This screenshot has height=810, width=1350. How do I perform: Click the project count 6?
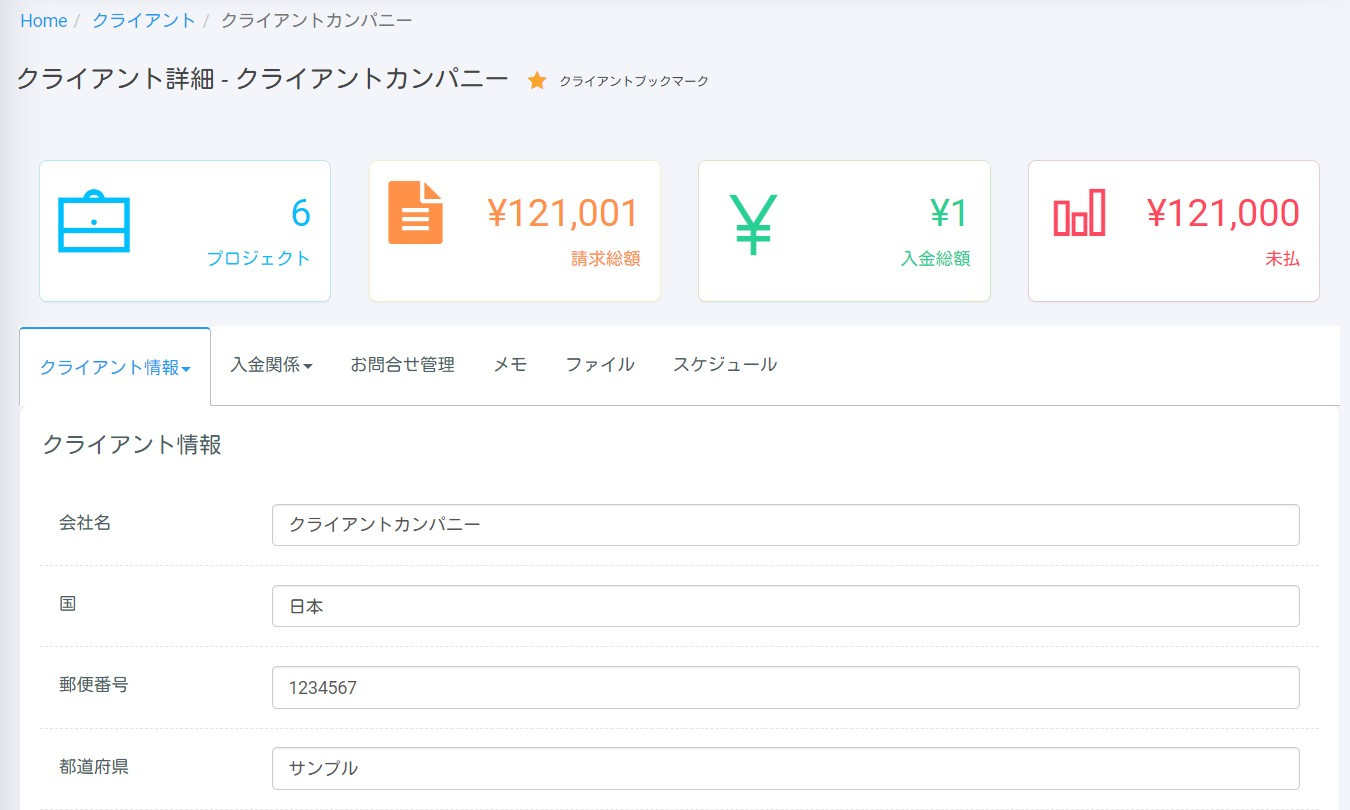point(300,213)
